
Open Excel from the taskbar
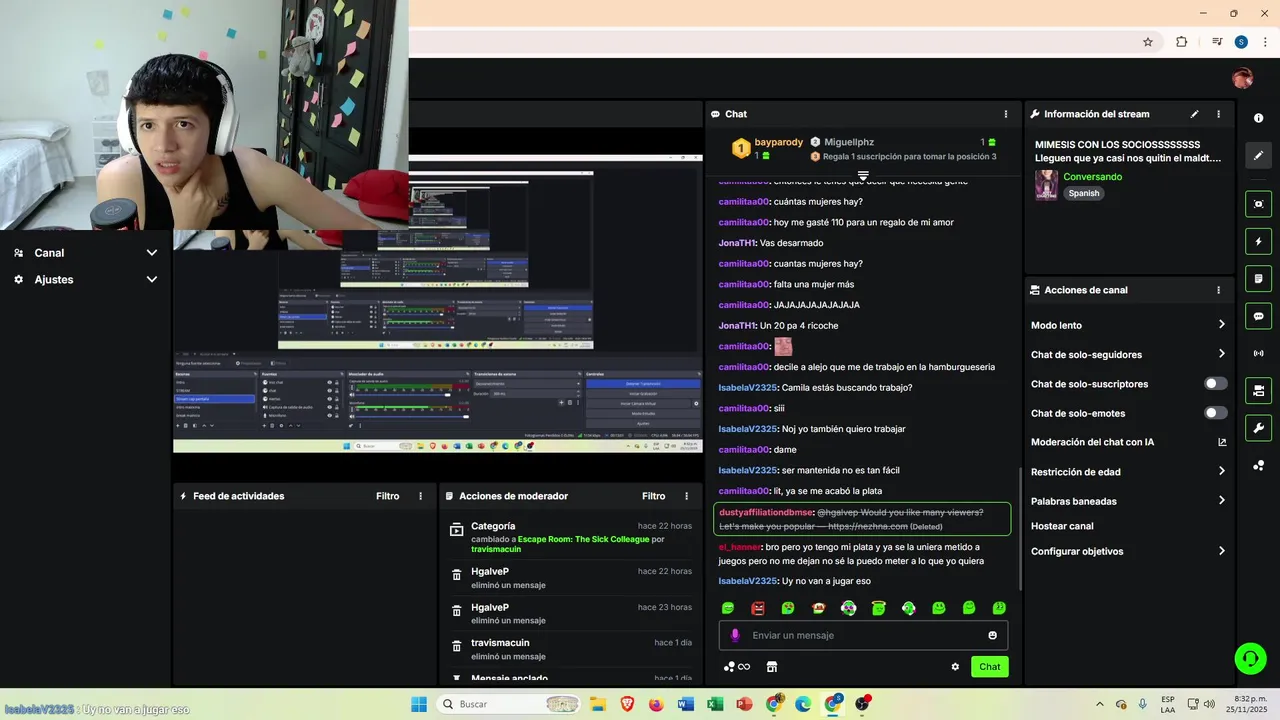tap(715, 704)
